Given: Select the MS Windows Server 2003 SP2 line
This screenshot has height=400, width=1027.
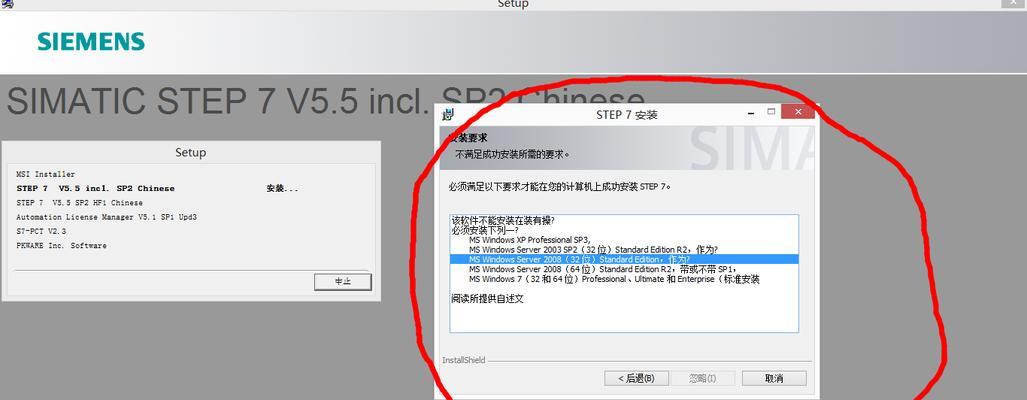Looking at the screenshot, I should pyautogui.click(x=593, y=249).
